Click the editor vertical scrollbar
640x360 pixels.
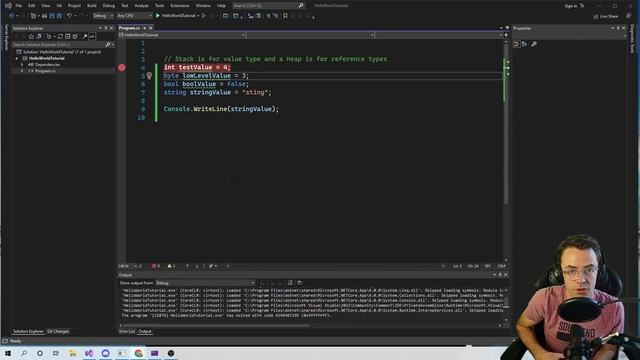pyautogui.click(x=506, y=124)
